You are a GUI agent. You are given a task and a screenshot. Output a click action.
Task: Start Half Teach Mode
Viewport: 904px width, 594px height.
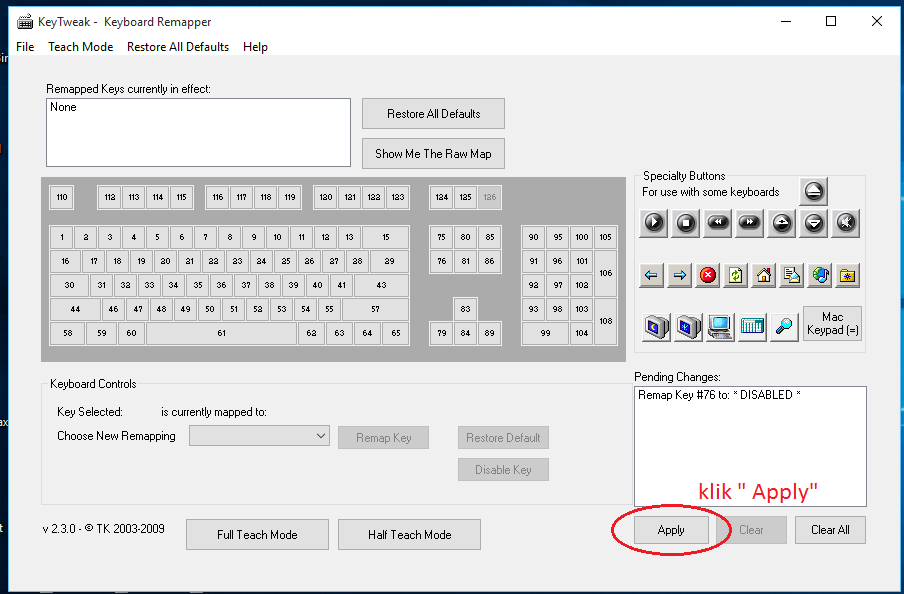[x=409, y=535]
